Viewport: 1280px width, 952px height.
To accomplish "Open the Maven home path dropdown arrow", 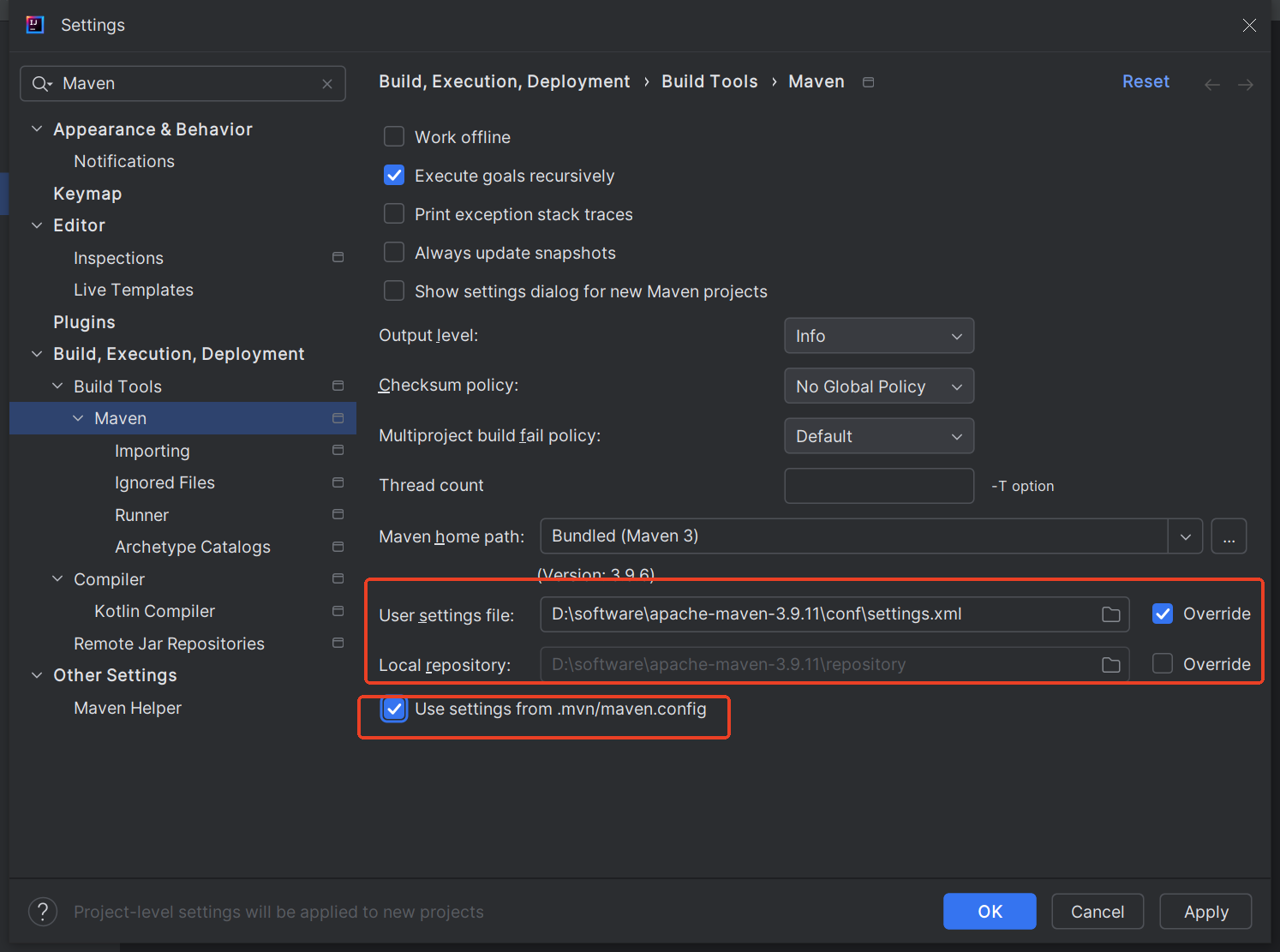I will tap(1186, 536).
